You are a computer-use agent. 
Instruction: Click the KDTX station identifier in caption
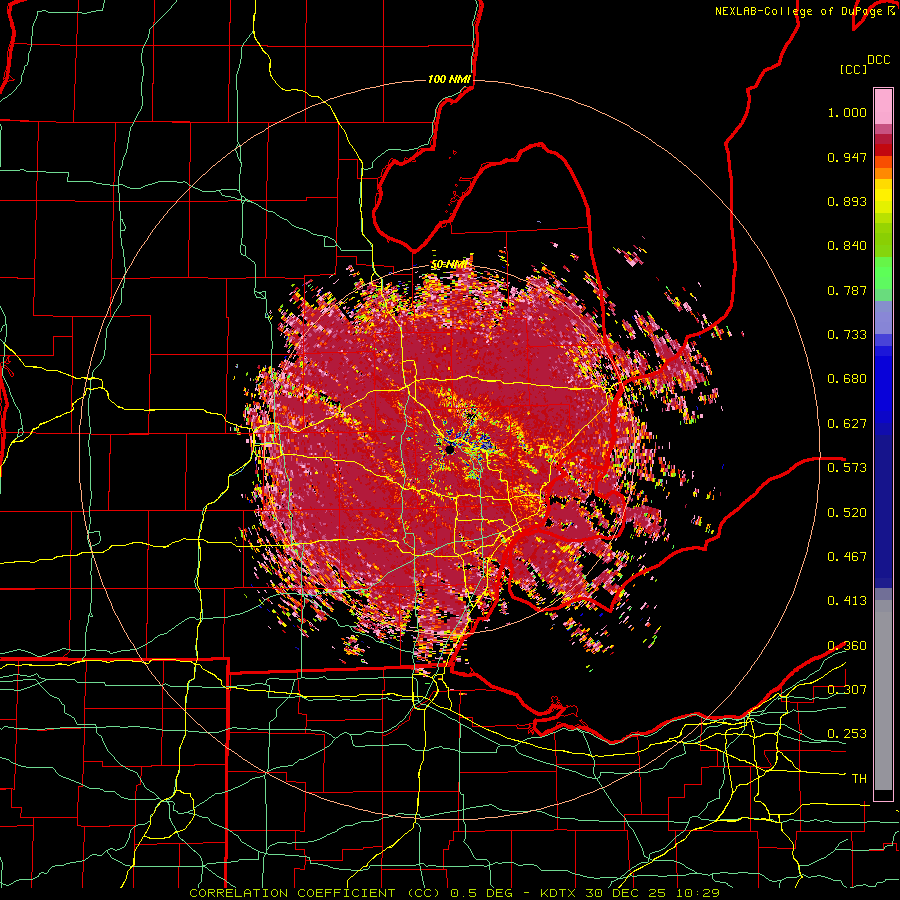(560, 893)
